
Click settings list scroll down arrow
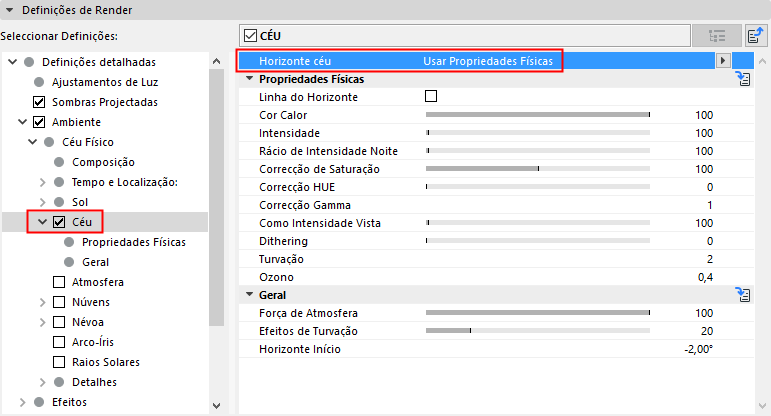click(x=762, y=406)
